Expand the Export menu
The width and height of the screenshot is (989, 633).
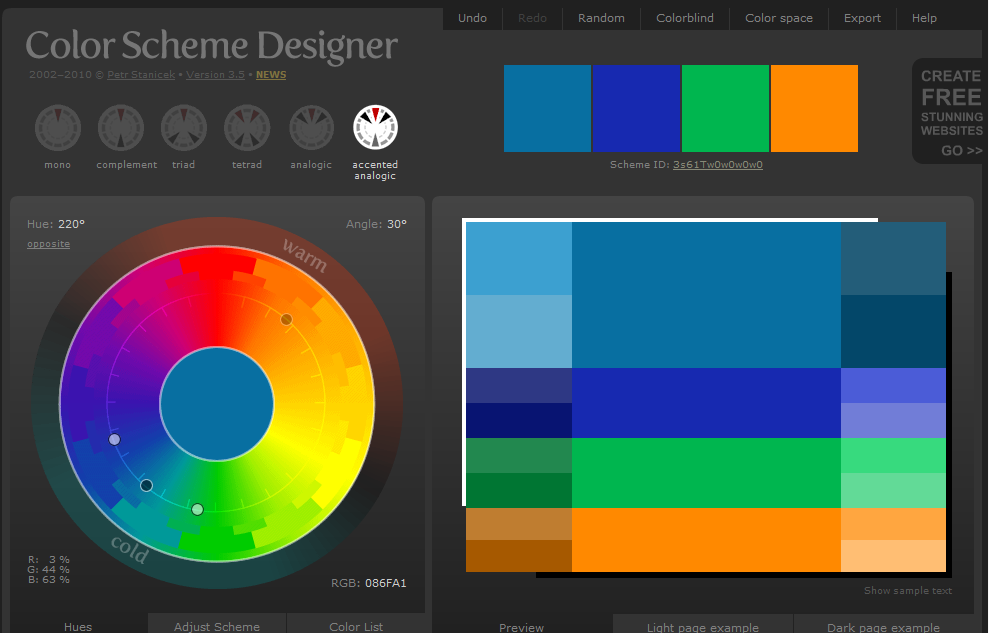tap(862, 18)
